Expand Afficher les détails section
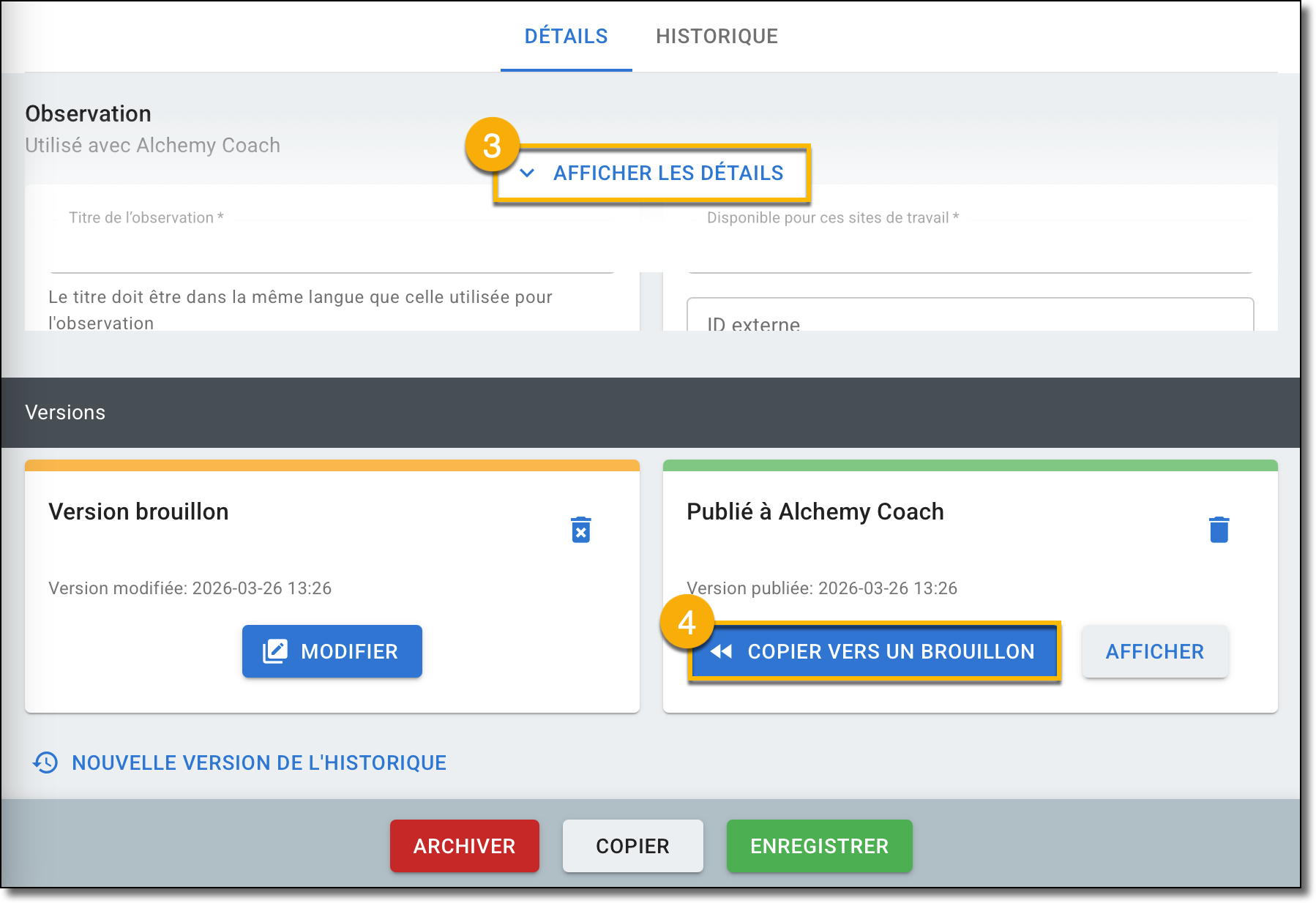The height and width of the screenshot is (903, 1316). click(668, 173)
